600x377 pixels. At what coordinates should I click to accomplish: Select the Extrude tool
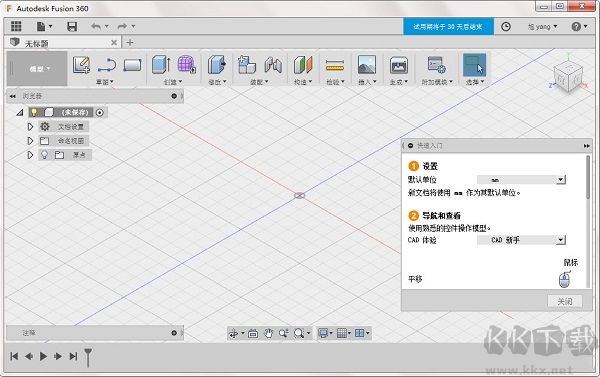tap(161, 64)
